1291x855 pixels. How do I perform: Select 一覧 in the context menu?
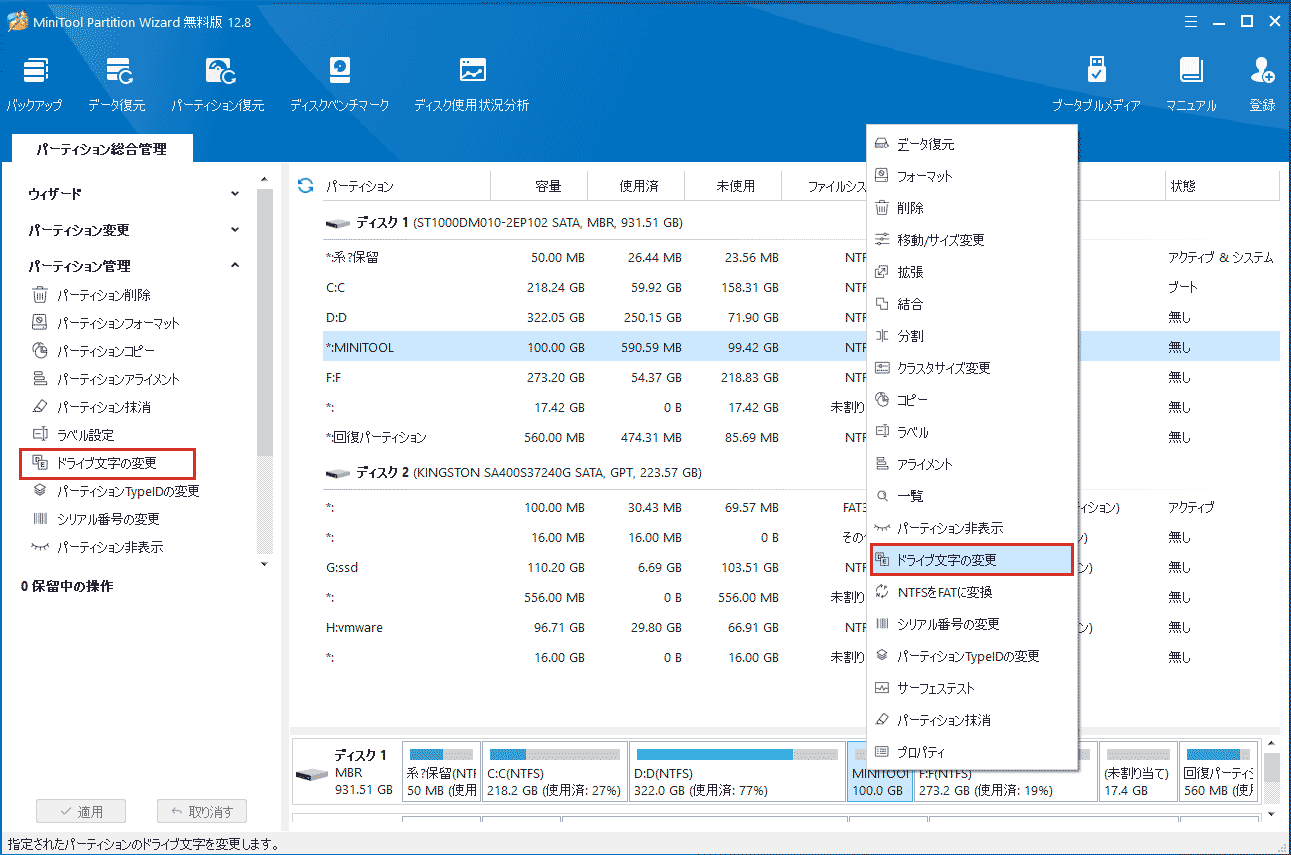click(972, 496)
